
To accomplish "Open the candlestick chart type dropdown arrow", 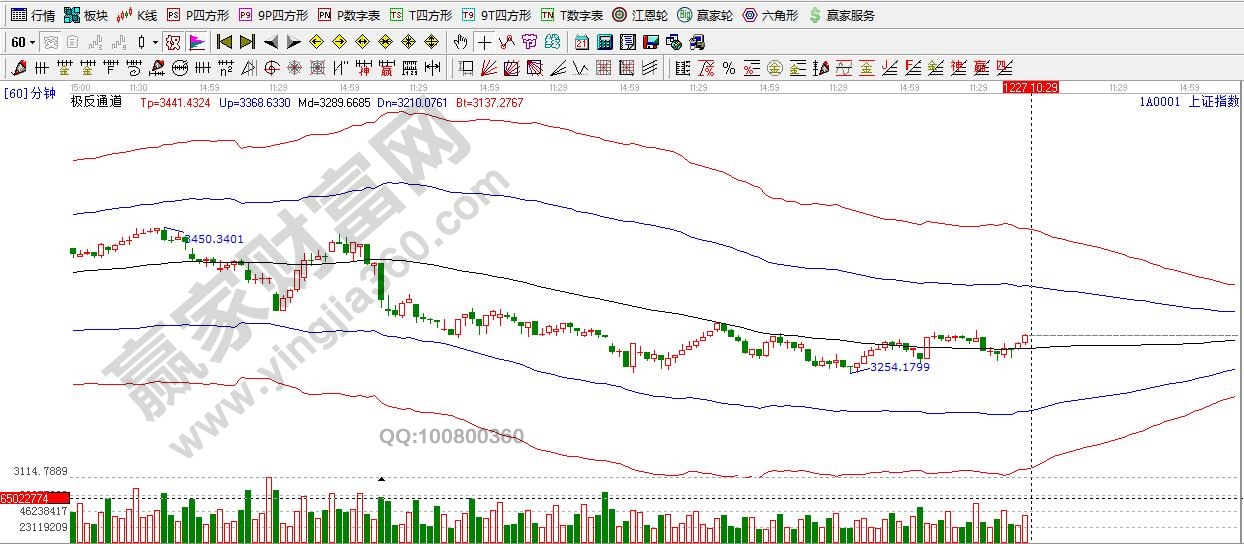I will point(155,42).
